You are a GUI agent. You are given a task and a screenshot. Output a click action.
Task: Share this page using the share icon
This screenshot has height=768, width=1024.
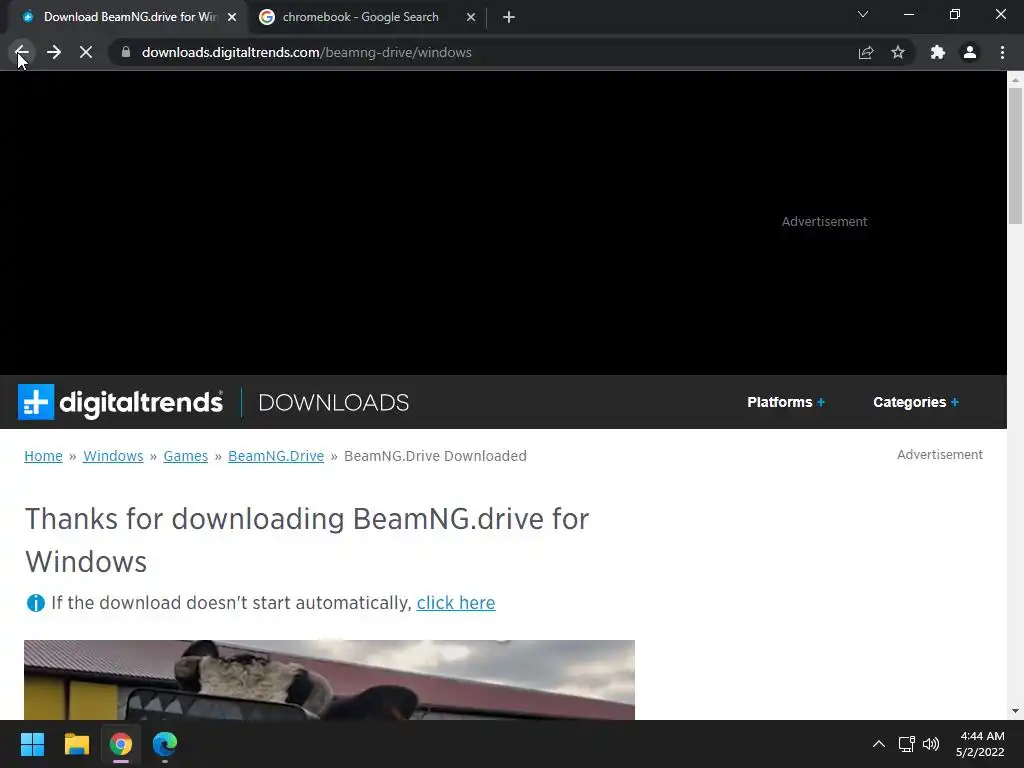866,52
